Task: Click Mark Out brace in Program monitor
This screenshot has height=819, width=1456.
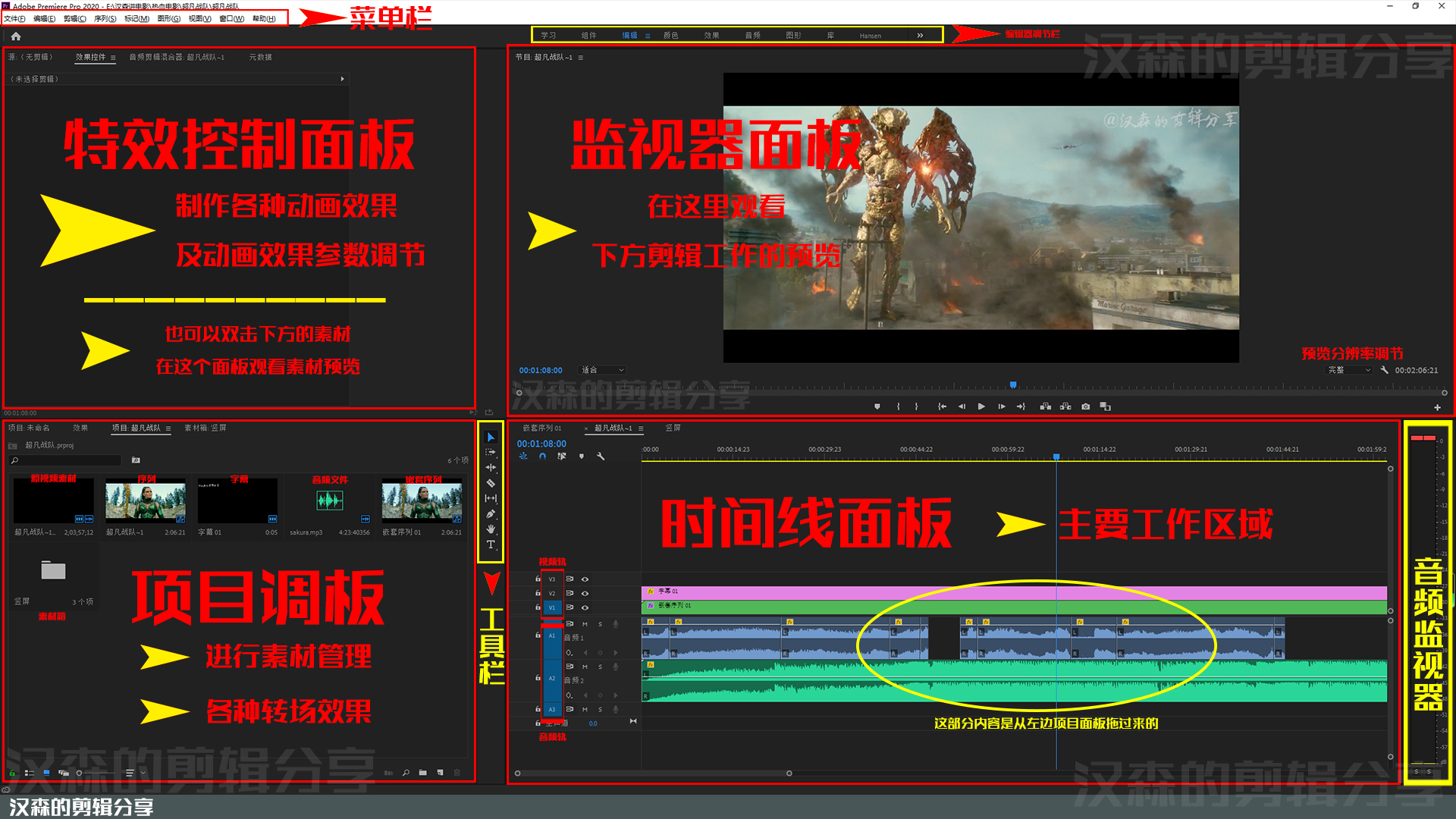Action: coord(917,406)
